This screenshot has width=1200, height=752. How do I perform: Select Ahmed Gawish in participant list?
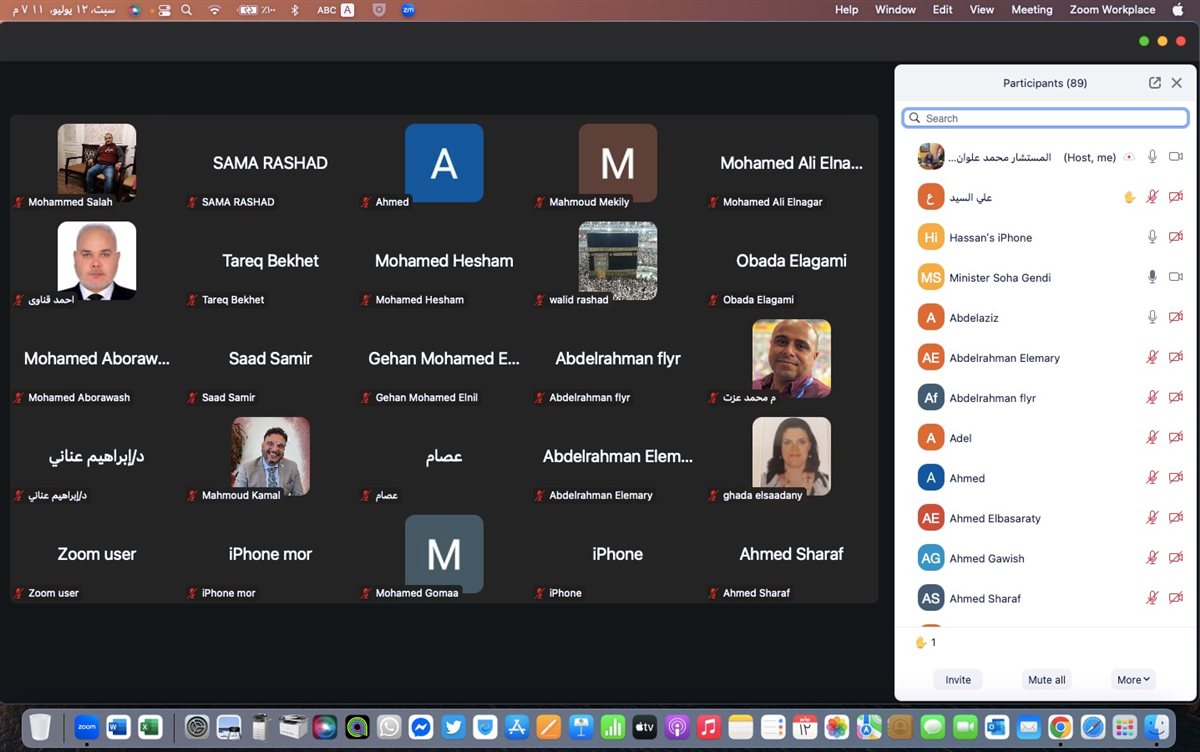click(x=1046, y=558)
